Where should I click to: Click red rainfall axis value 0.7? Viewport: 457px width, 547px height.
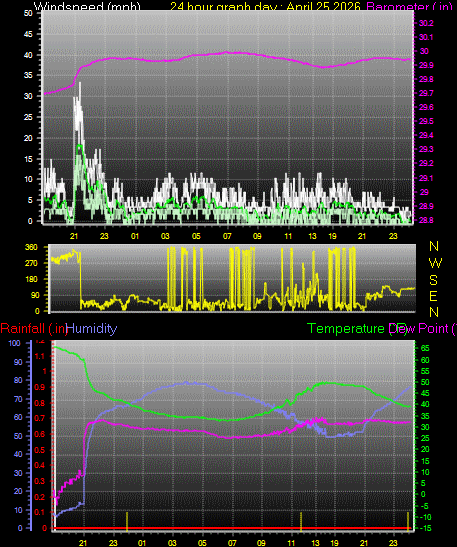coord(39,418)
